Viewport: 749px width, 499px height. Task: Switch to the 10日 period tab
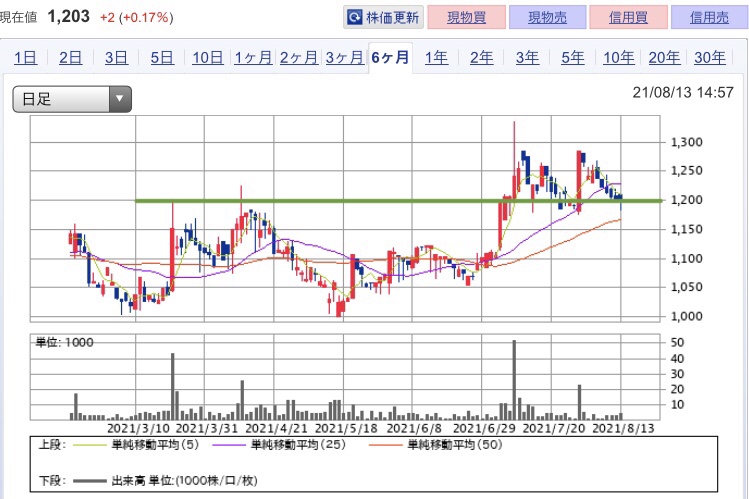click(x=208, y=58)
